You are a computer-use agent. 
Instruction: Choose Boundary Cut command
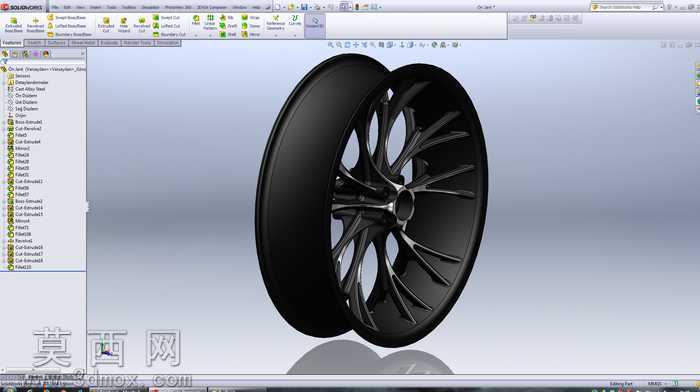tap(169, 34)
